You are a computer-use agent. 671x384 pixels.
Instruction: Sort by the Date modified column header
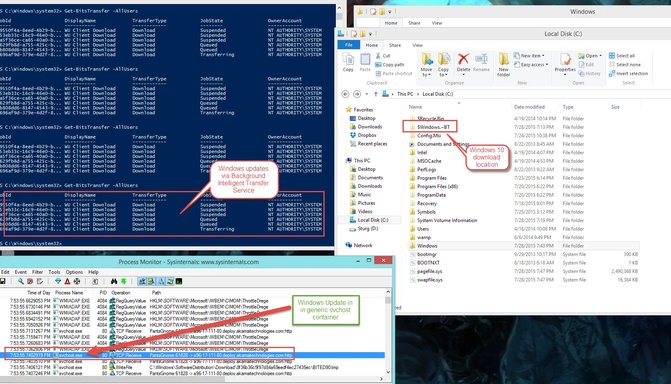pos(529,107)
